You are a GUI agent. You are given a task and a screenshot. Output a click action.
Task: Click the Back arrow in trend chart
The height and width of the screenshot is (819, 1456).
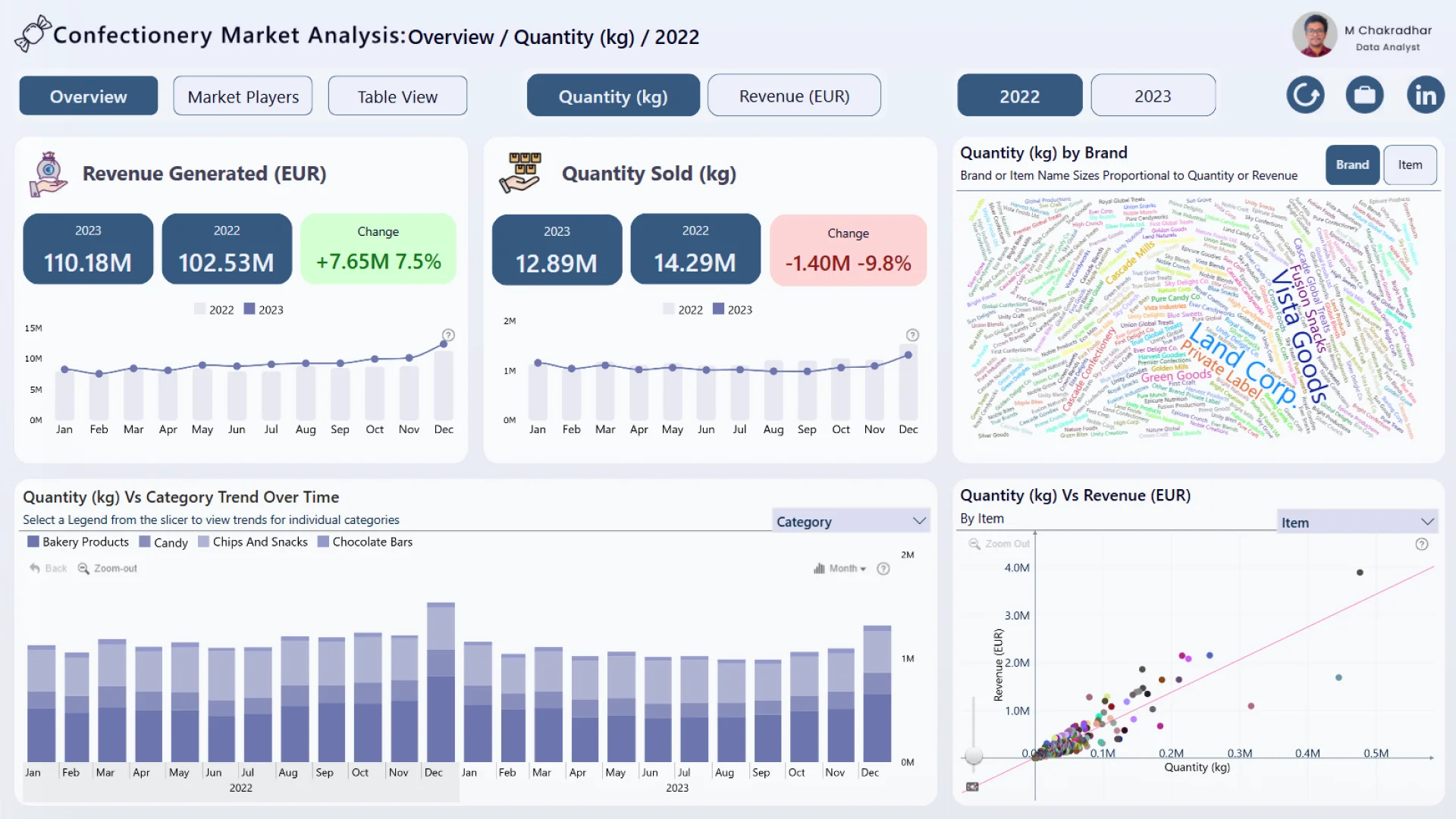[x=35, y=568]
